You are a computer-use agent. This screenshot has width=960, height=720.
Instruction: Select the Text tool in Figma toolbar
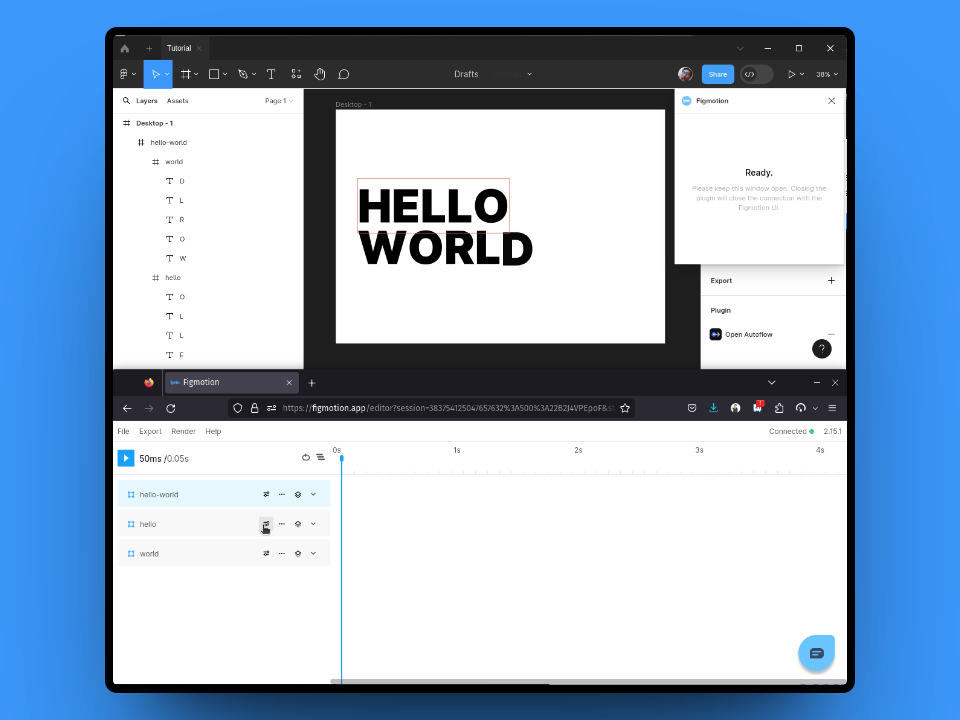click(271, 74)
